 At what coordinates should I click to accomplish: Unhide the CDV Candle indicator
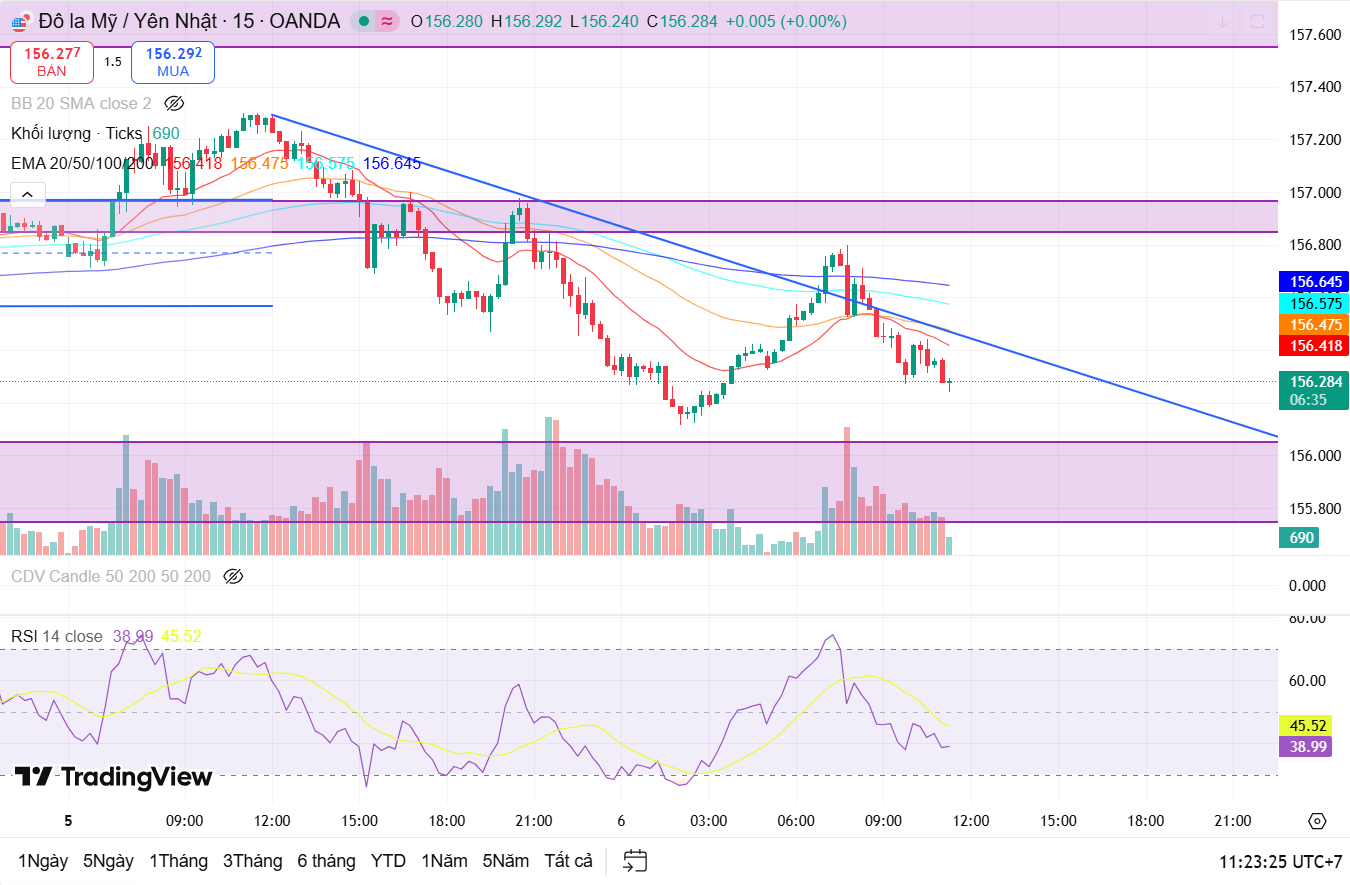233,576
